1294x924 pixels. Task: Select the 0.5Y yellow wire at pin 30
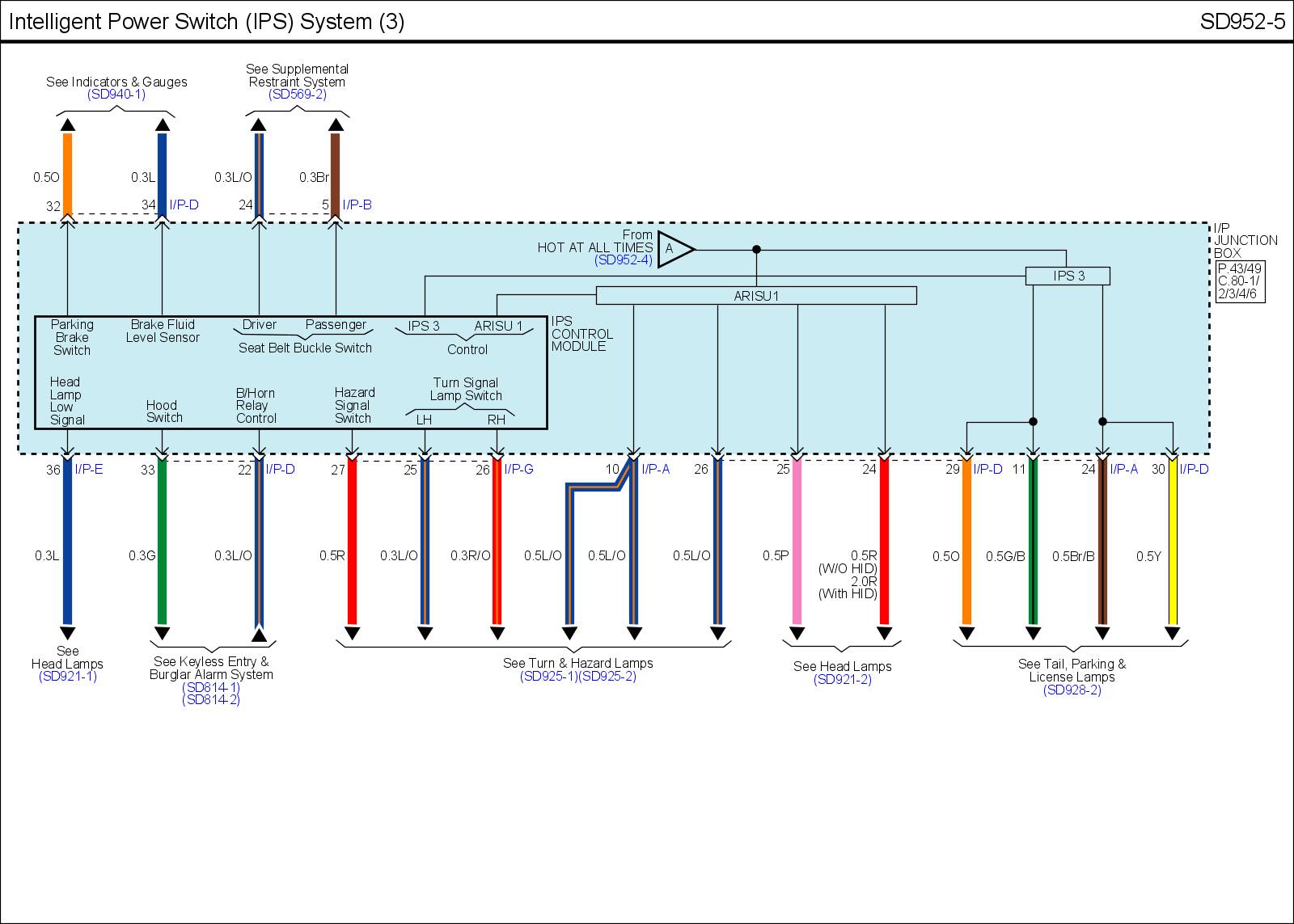1173,542
